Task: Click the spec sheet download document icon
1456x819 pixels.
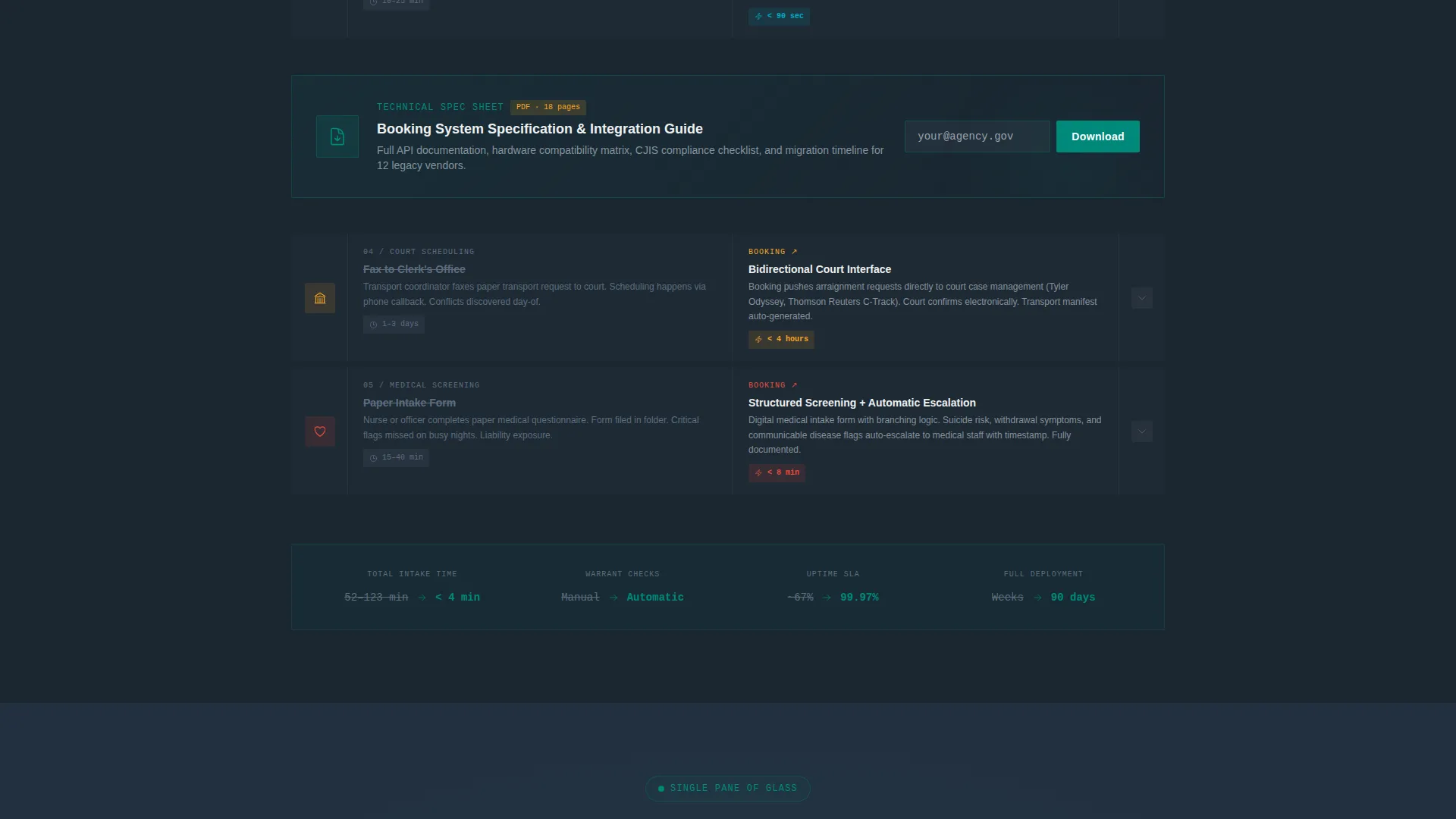Action: (337, 136)
